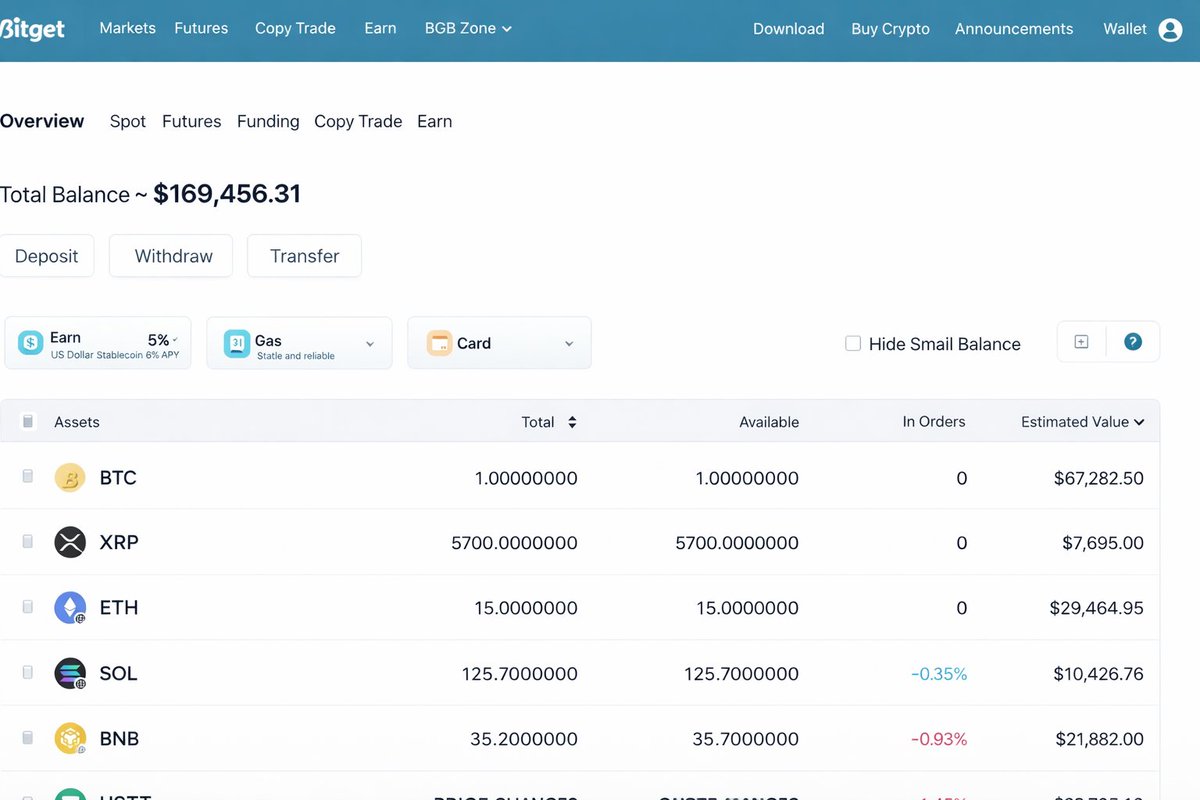Image resolution: width=1200 pixels, height=800 pixels.
Task: Open Copy Trade in top navigation
Action: point(295,28)
